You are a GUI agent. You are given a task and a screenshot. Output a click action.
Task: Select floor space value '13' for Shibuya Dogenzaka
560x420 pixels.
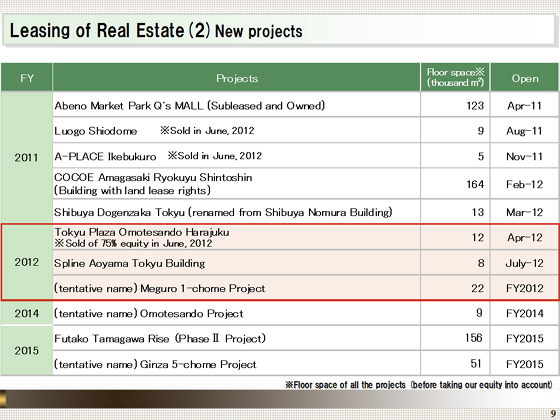point(478,212)
